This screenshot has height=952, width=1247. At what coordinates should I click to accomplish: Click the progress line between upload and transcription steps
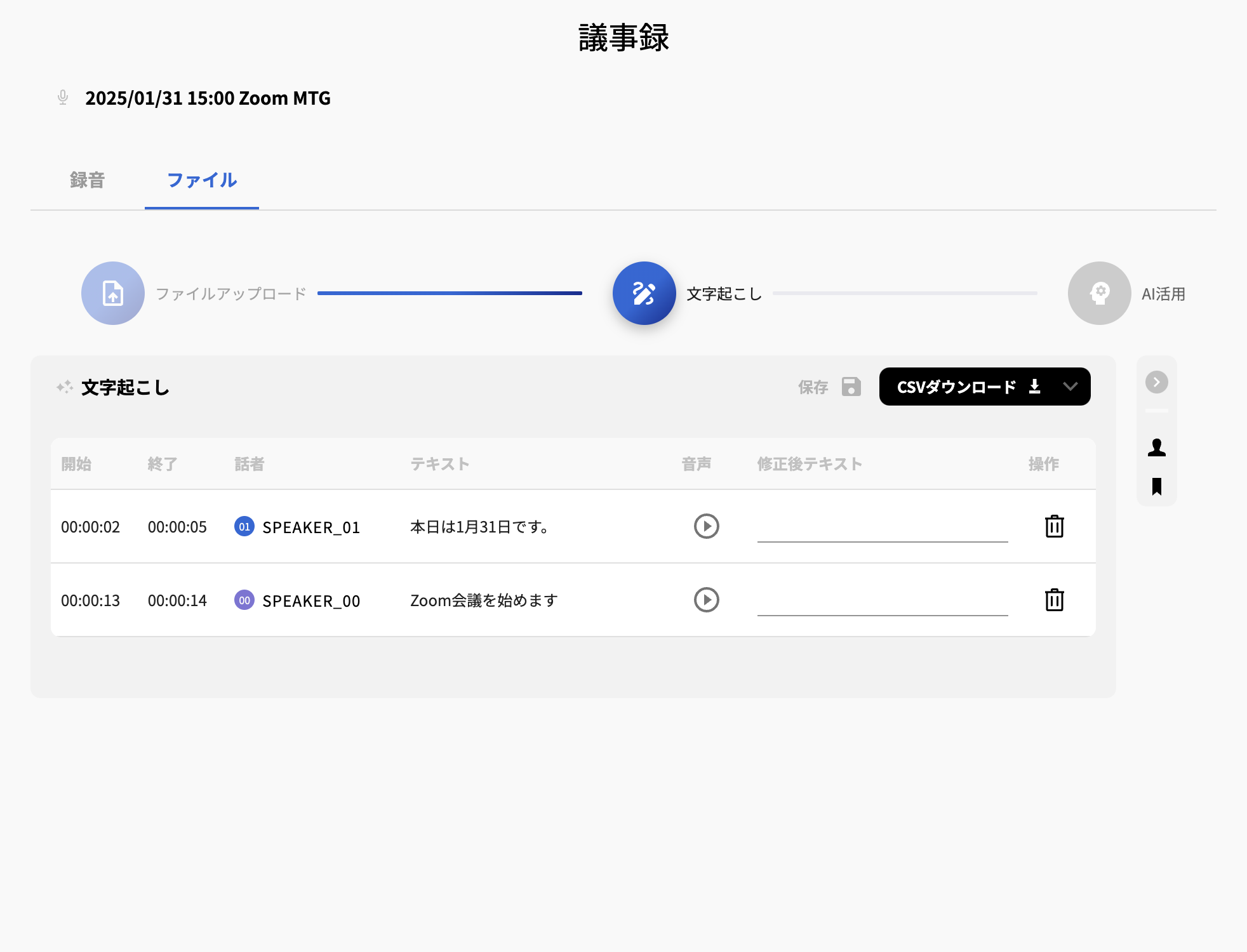(x=451, y=293)
